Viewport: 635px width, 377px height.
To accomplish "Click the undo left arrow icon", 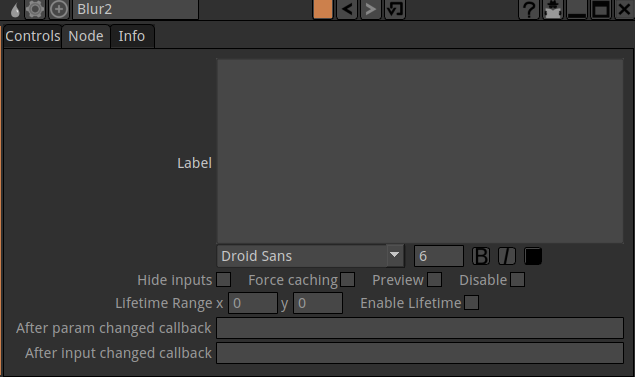I will coord(347,9).
